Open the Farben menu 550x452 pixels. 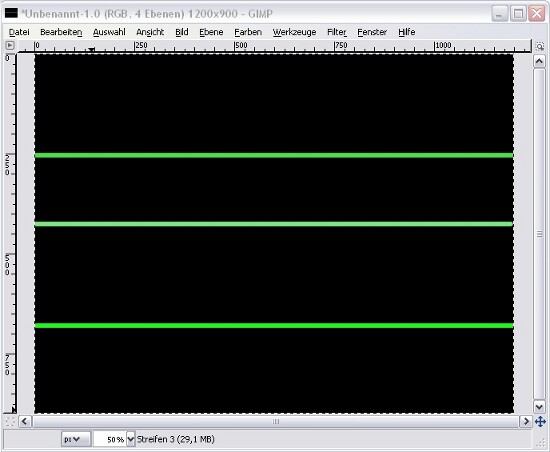click(248, 32)
